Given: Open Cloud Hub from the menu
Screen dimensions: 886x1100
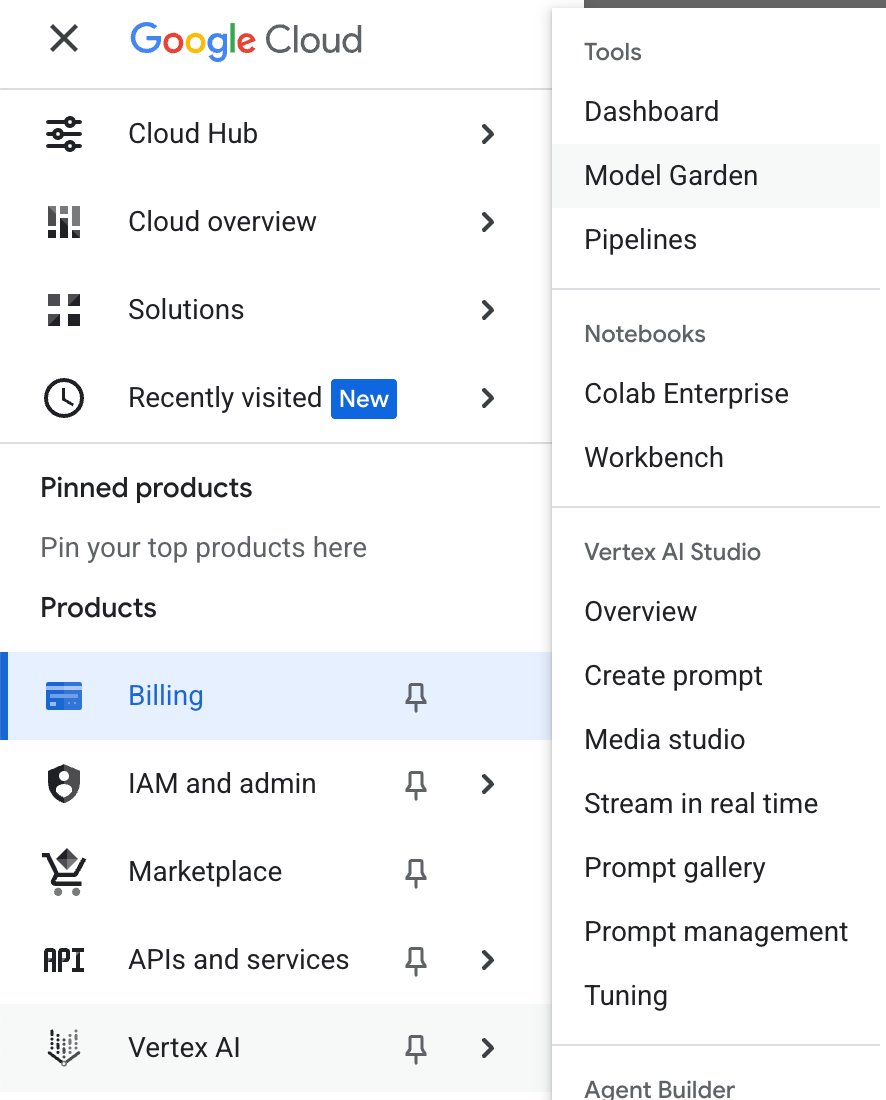Looking at the screenshot, I should click(x=276, y=134).
